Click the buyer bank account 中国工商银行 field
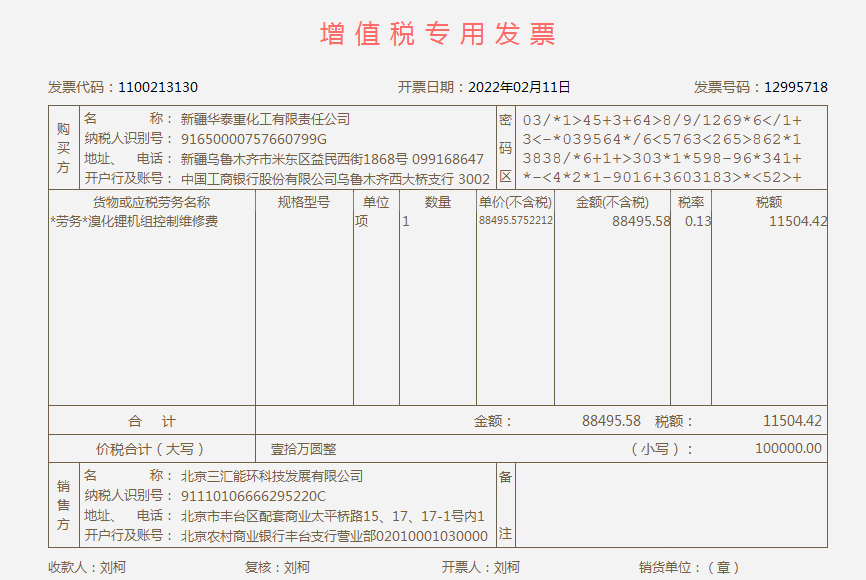This screenshot has height=580, width=866. pos(335,179)
